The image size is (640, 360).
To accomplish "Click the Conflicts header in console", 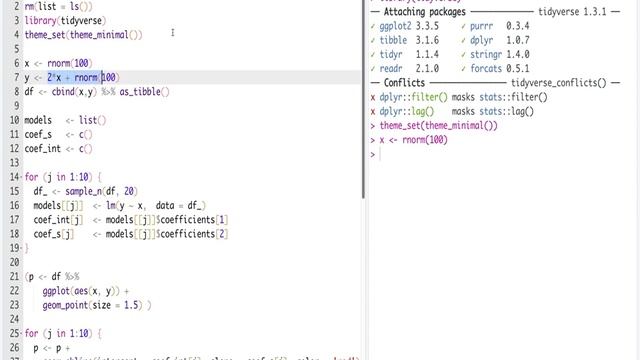I will click(x=404, y=83).
